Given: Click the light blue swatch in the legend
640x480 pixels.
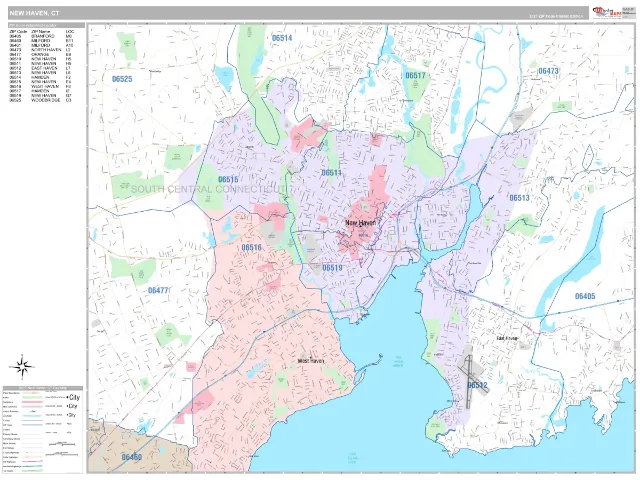Looking at the screenshot, I should pos(32,416).
